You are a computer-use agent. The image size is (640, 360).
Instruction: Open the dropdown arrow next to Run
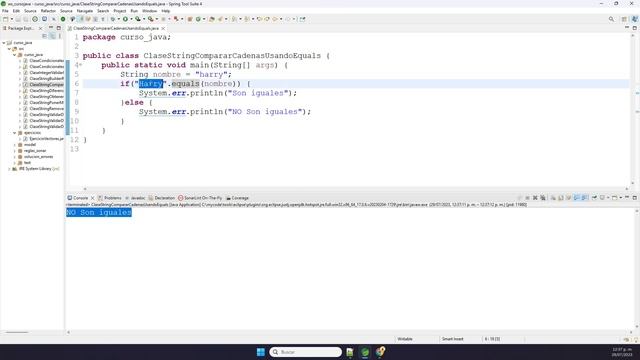(x=131, y=19)
